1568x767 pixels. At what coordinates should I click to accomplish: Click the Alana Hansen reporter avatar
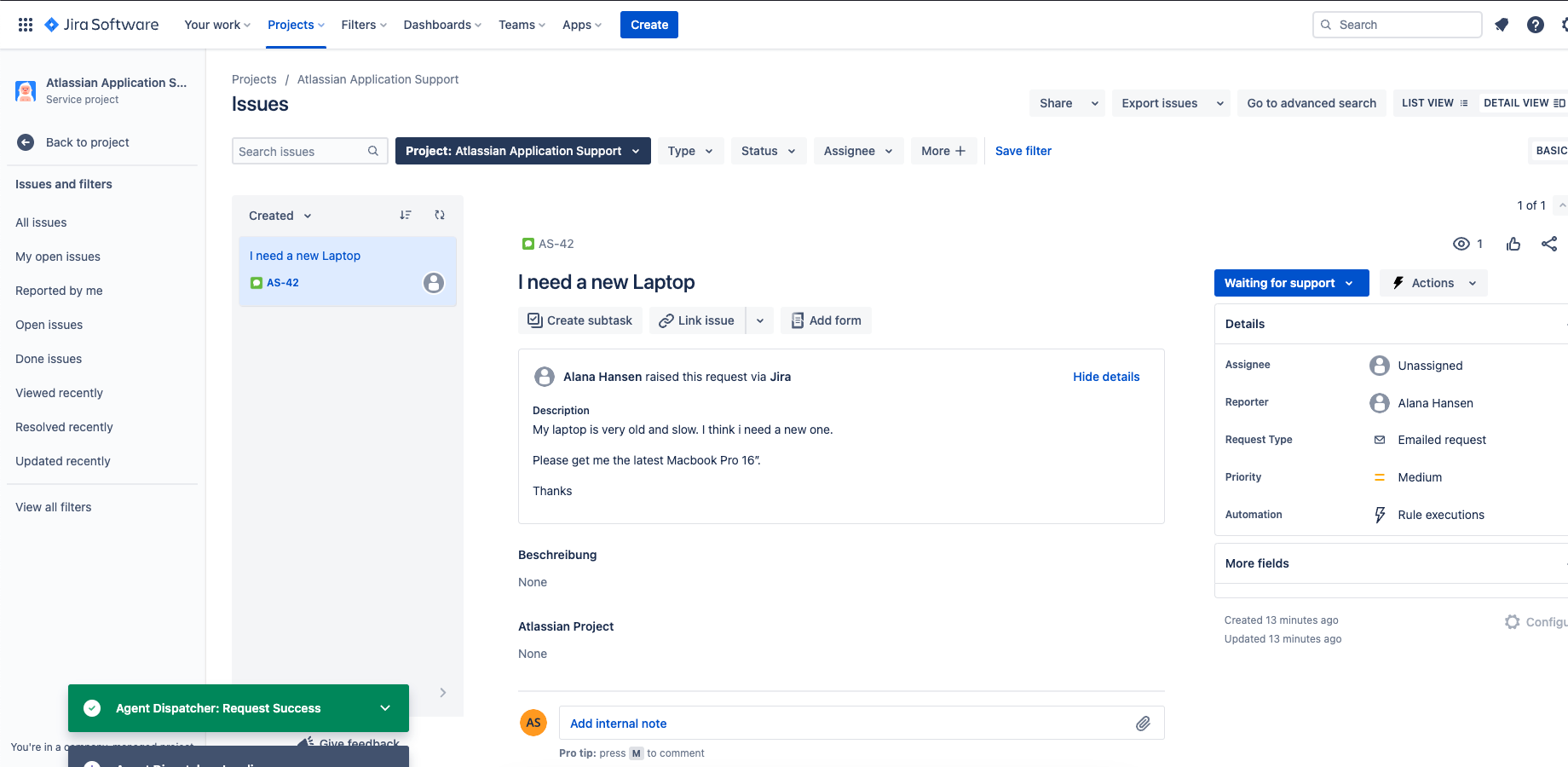1380,403
